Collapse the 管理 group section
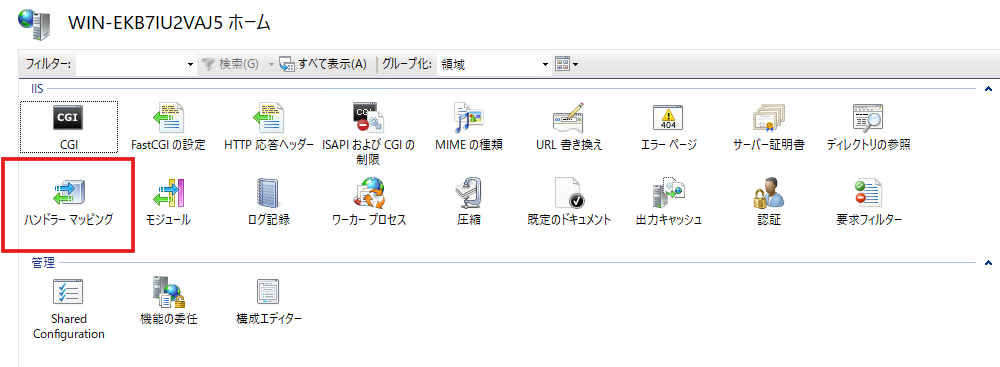Screen dimensions: 1000x367 click(989, 262)
